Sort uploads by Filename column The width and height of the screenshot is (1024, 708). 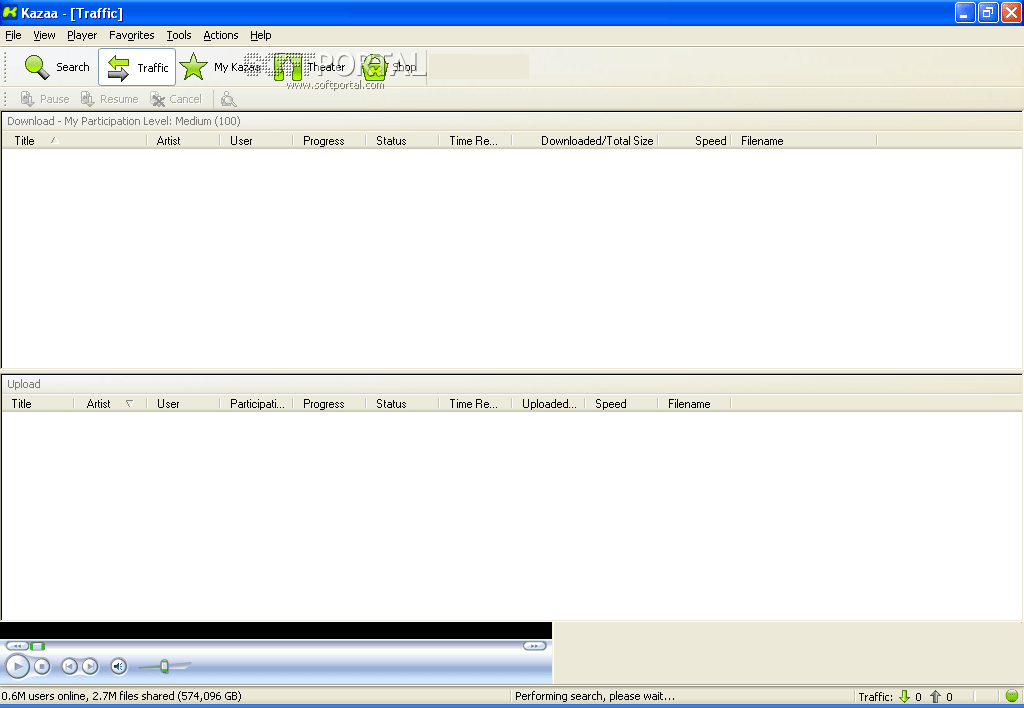pos(695,404)
